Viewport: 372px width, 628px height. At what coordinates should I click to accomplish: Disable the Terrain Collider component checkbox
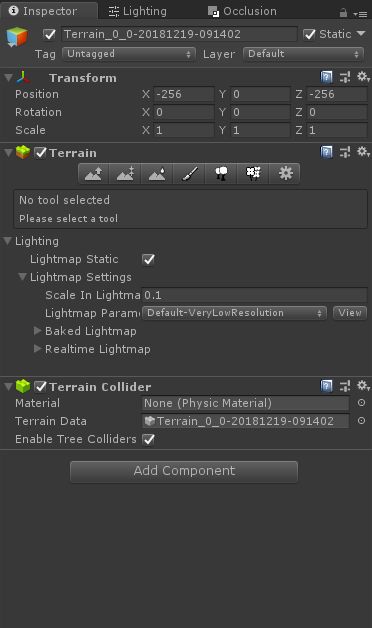point(40,386)
